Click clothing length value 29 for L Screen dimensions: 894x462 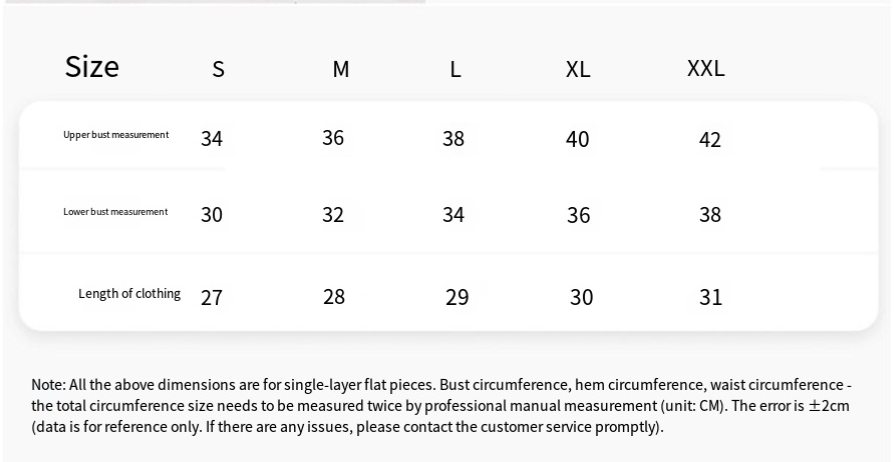pos(457,297)
